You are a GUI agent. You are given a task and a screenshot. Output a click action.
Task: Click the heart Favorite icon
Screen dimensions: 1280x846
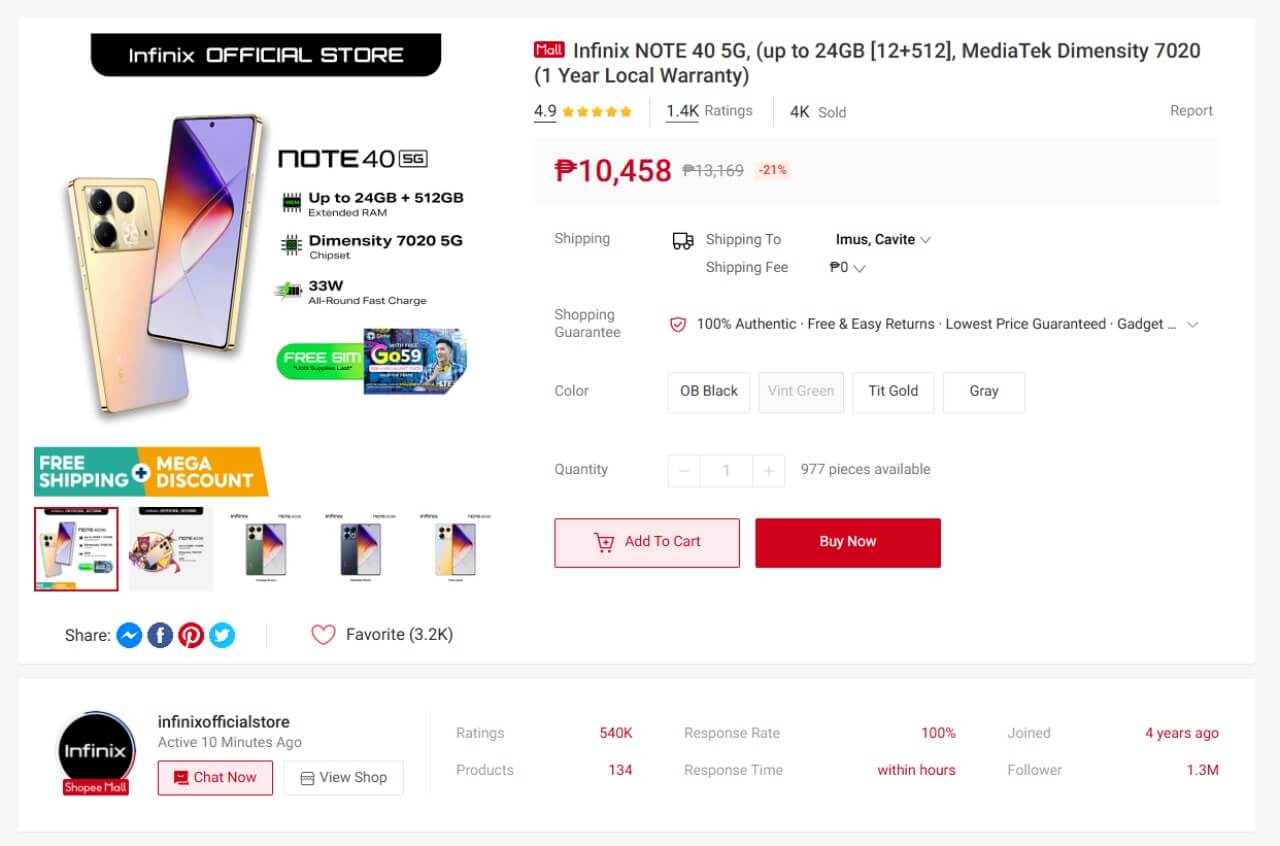pos(323,635)
